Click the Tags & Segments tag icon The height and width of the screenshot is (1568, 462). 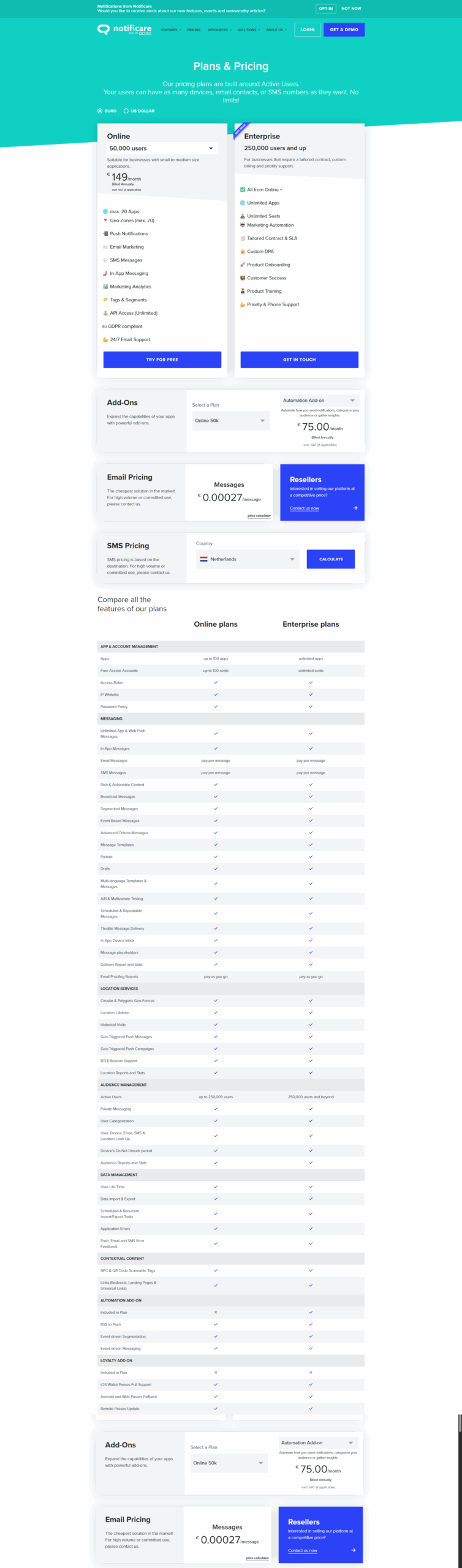pos(105,300)
